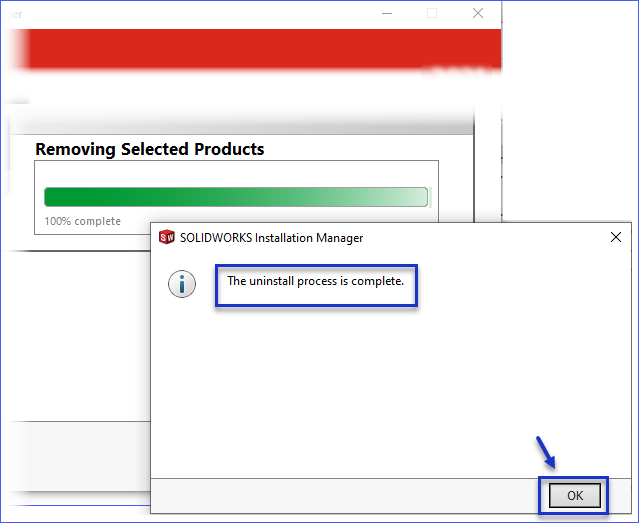Close the background installer window
Image resolution: width=639 pixels, height=523 pixels.
(479, 13)
